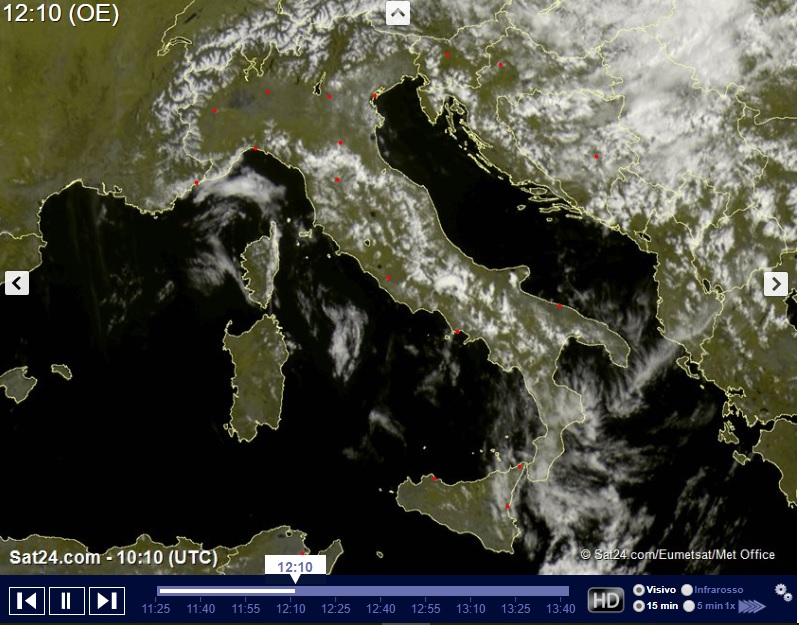Jump timeline to 12:55
Screen dimensions: 799x625
point(425,609)
